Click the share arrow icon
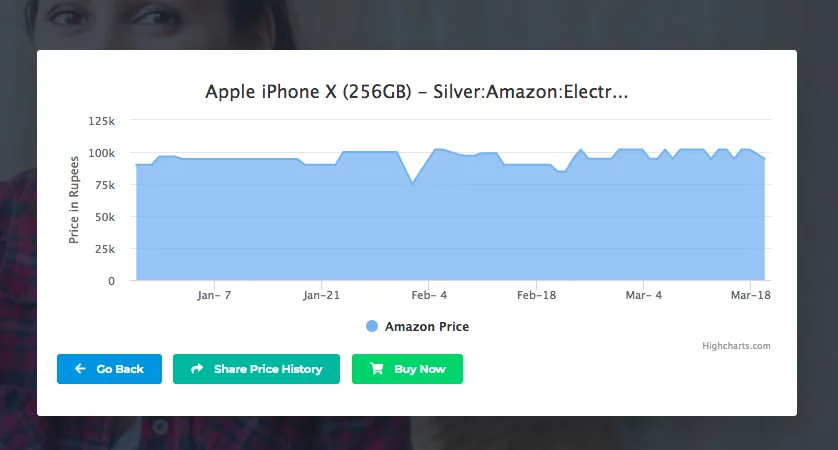 tap(197, 369)
